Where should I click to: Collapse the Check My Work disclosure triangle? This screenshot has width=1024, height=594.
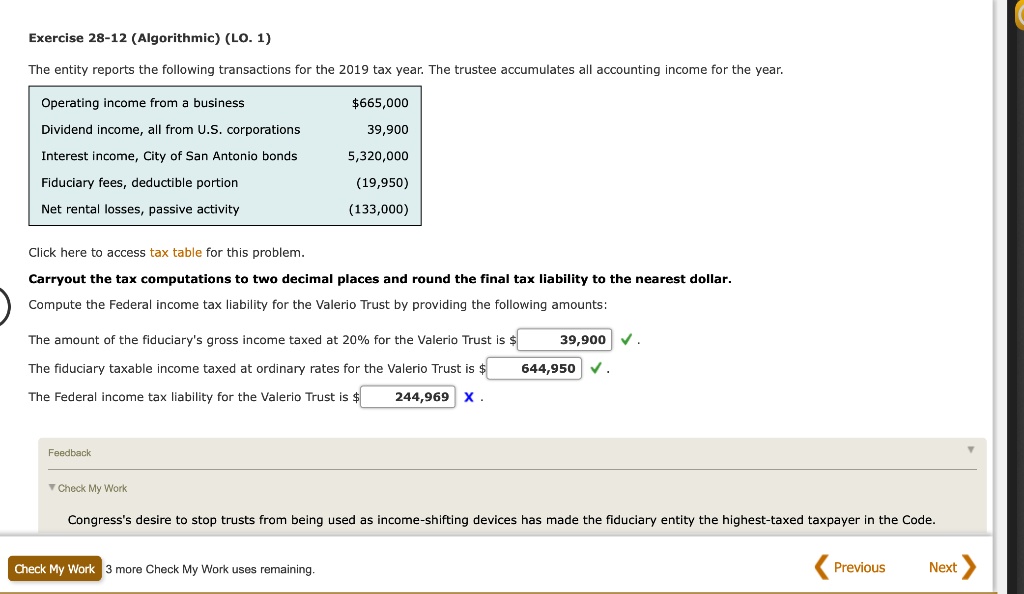[x=52, y=488]
